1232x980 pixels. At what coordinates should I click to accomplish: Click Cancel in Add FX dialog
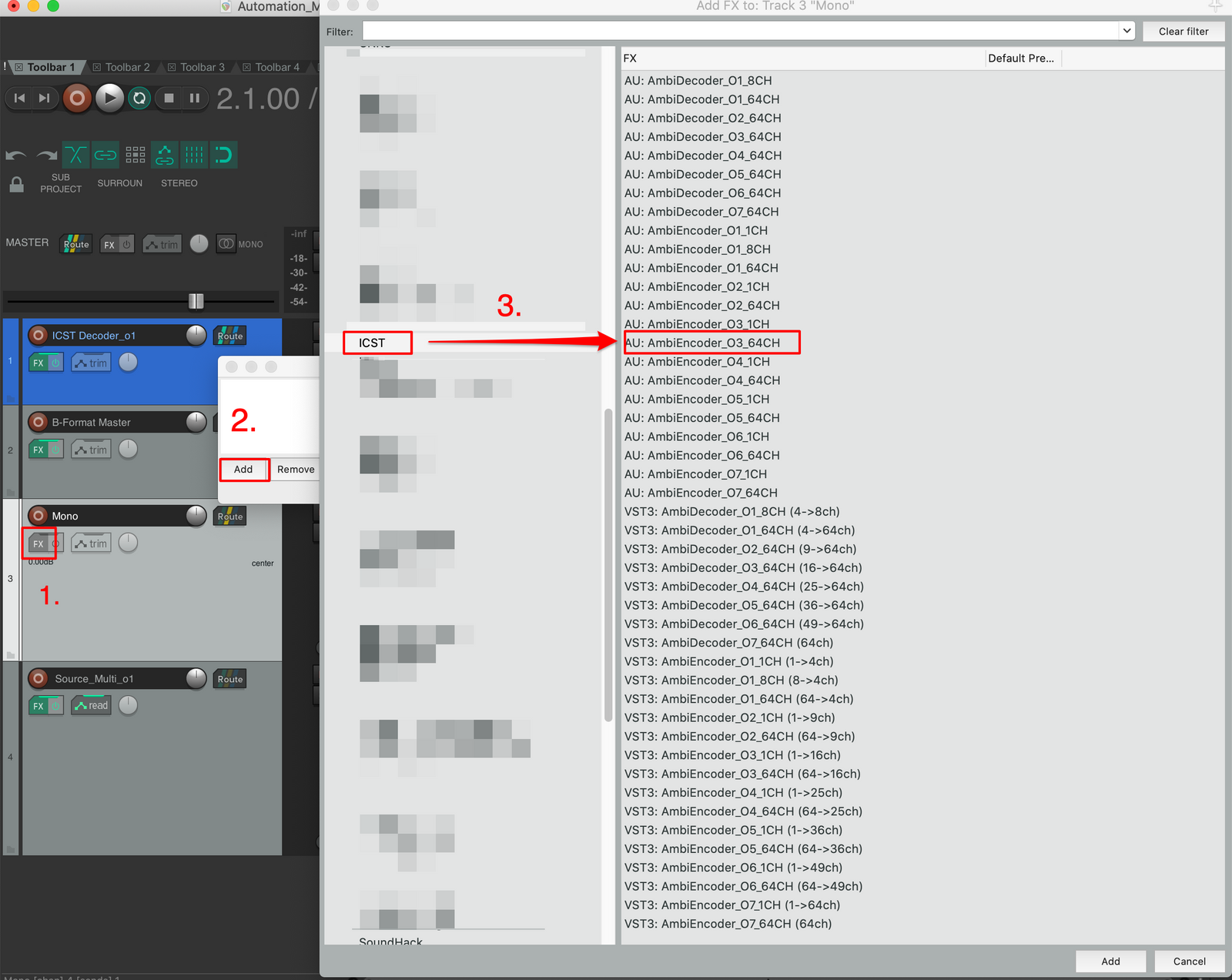pos(1189,962)
